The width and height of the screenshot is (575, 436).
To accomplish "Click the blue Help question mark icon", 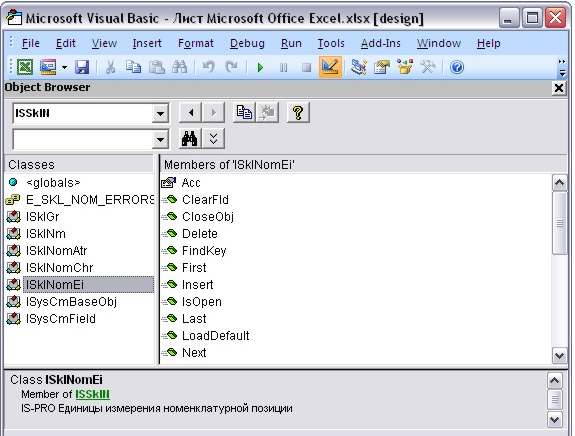I will click(x=457, y=67).
